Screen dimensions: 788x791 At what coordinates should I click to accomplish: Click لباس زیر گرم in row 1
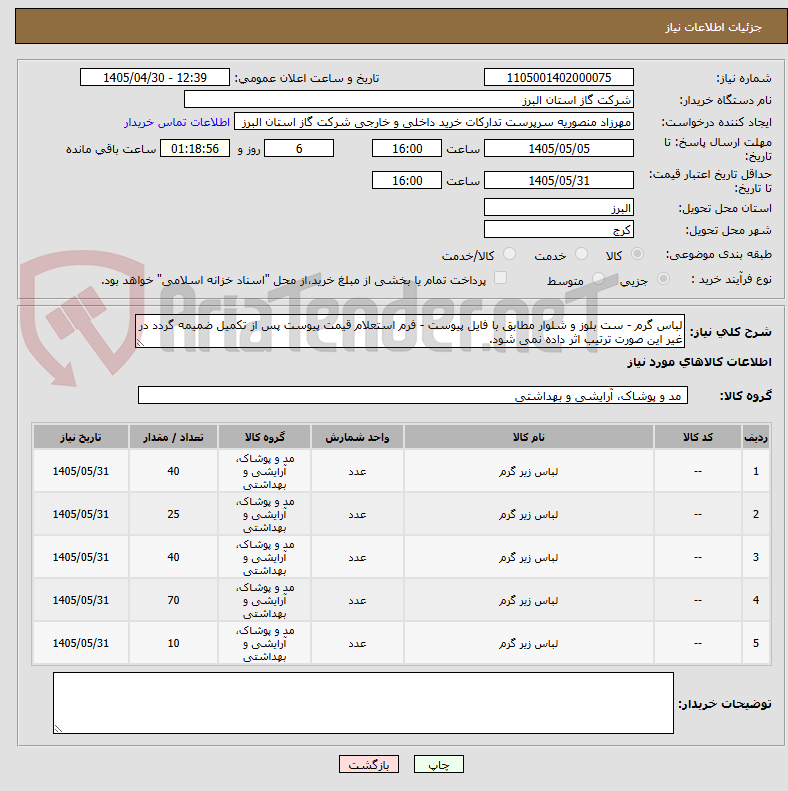tap(529, 471)
